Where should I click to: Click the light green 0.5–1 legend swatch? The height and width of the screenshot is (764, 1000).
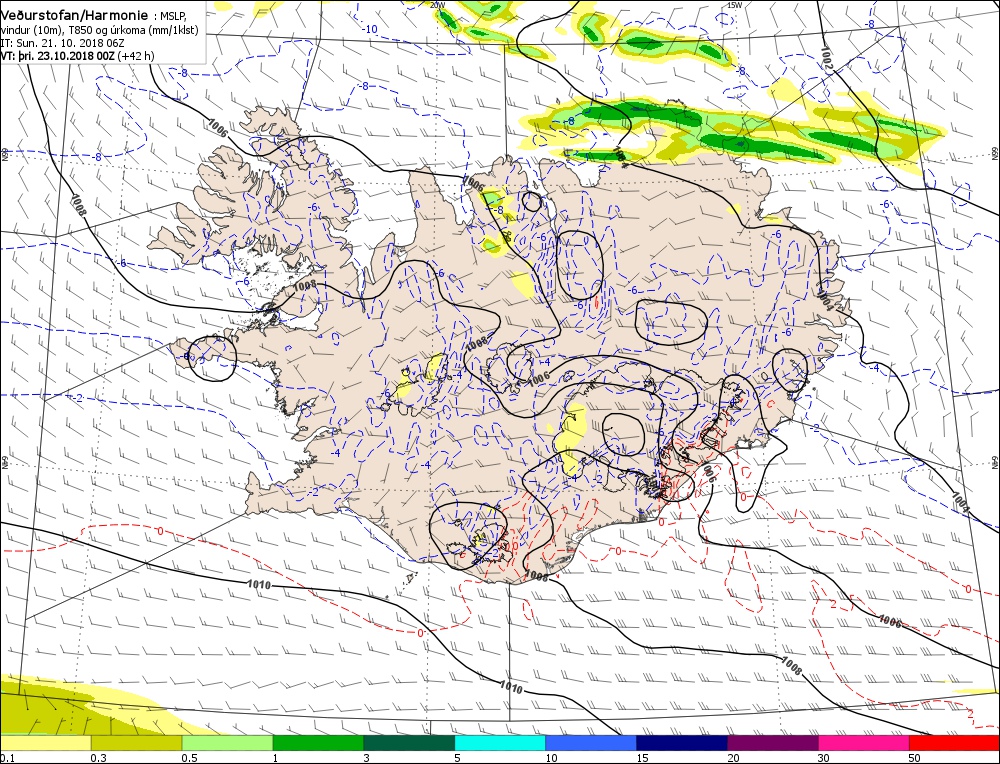[x=227, y=742]
